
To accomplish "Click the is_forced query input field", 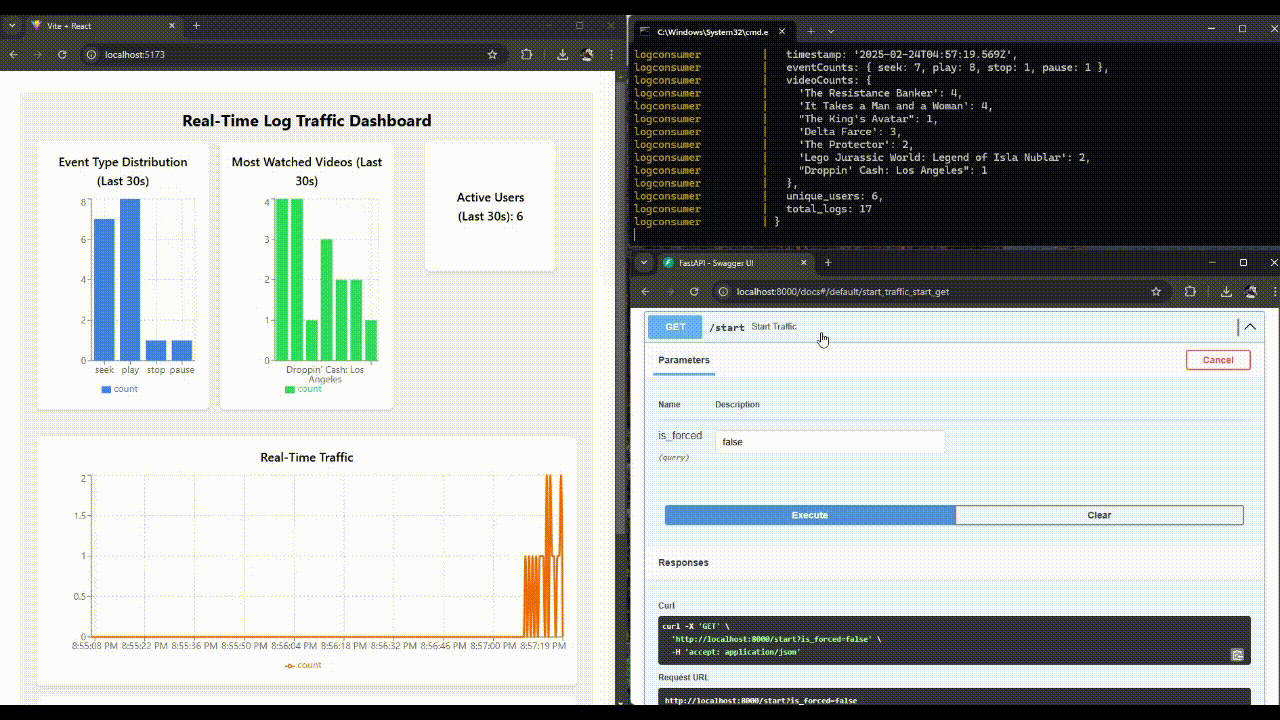I will coord(828,441).
